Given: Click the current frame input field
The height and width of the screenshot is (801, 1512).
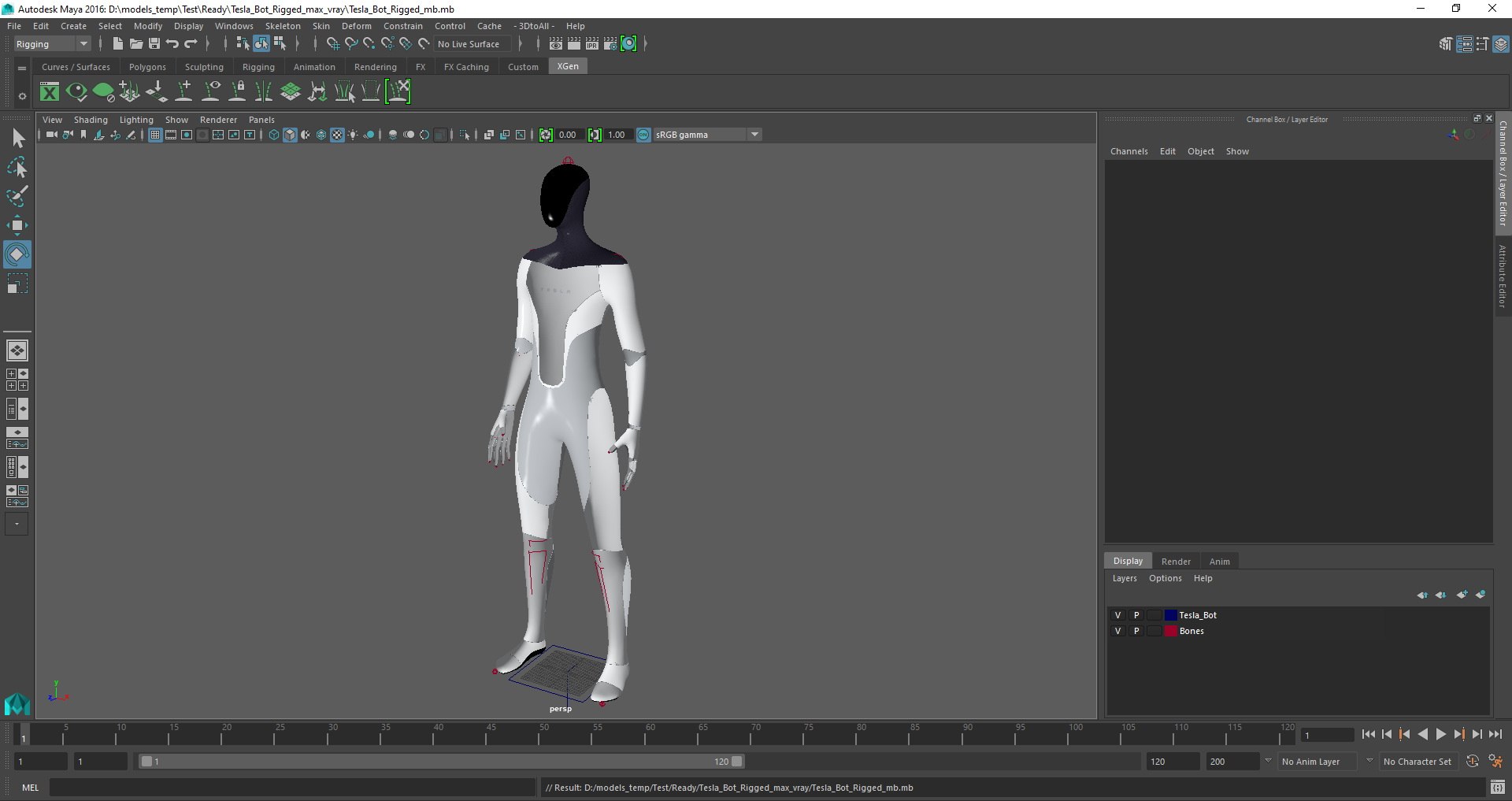Looking at the screenshot, I should click(1328, 735).
